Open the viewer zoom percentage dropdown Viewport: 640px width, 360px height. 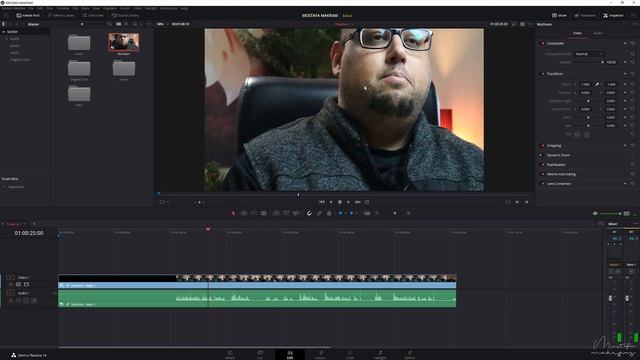[x=162, y=24]
